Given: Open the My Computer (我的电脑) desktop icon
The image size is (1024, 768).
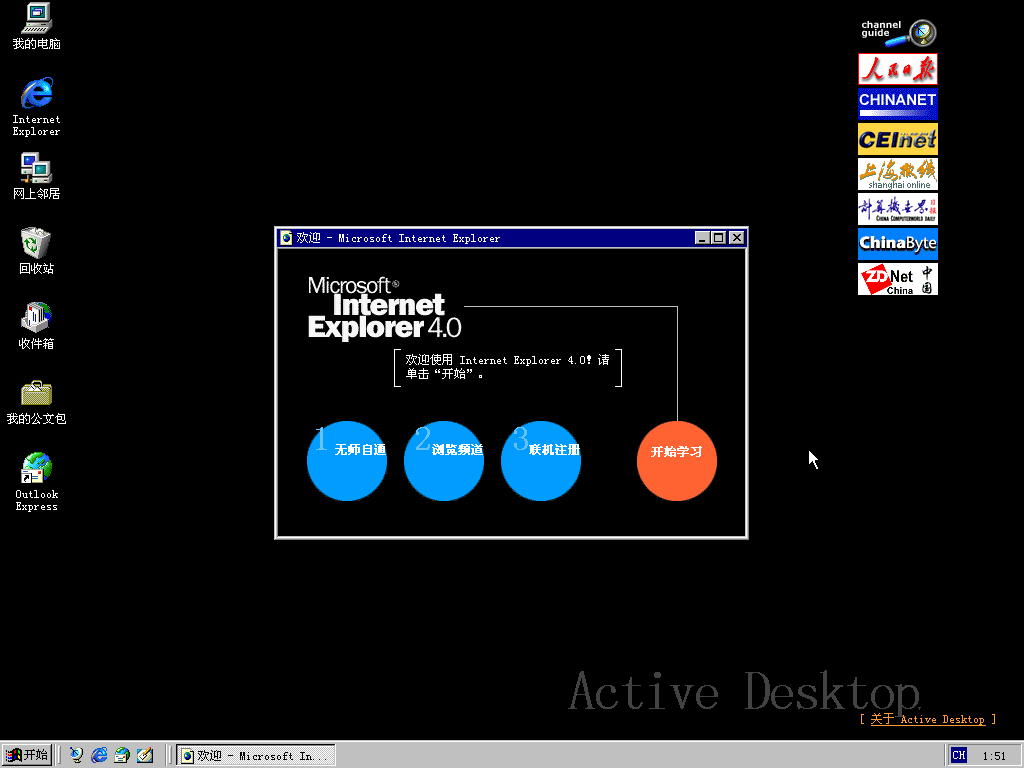Looking at the screenshot, I should (x=36, y=20).
